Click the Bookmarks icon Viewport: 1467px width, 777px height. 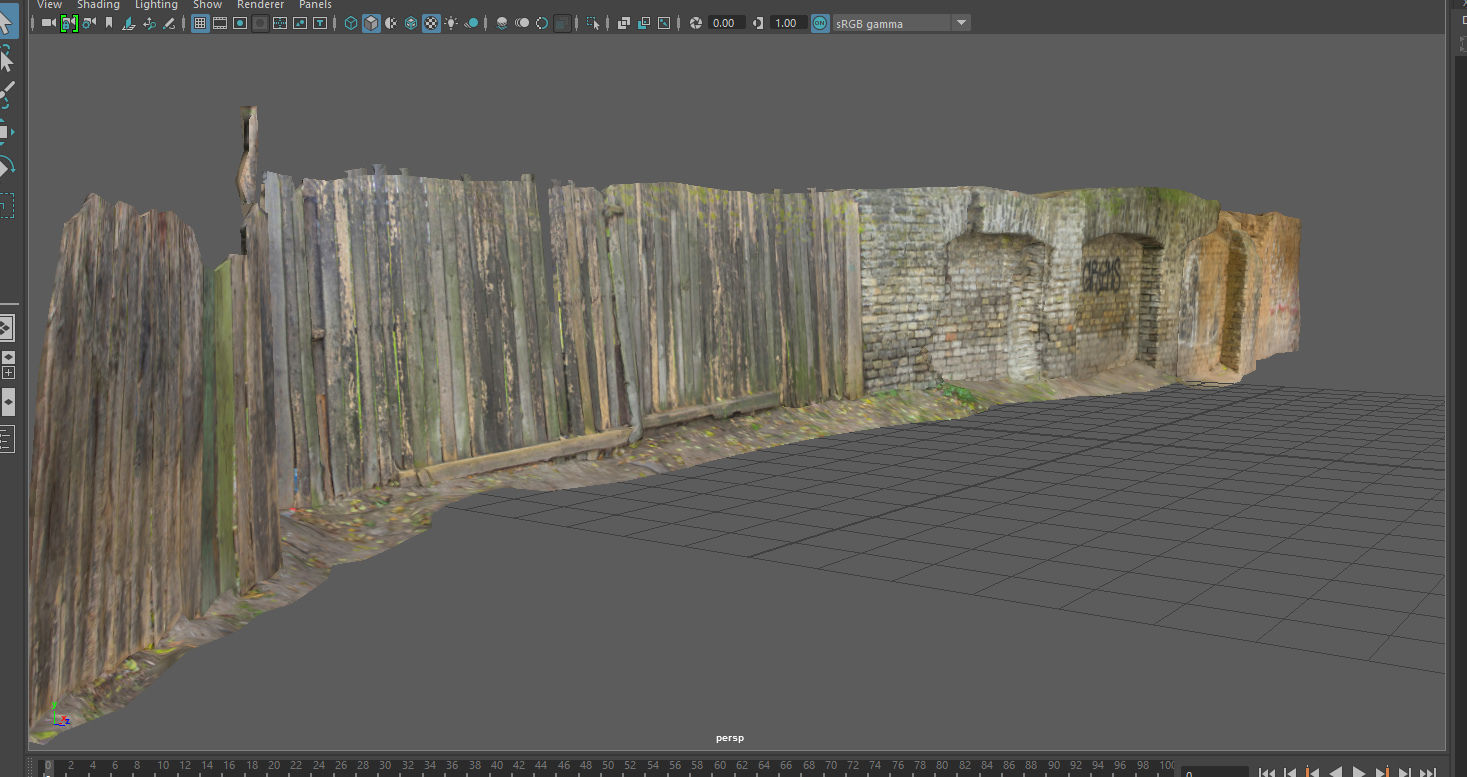pyautogui.click(x=109, y=23)
